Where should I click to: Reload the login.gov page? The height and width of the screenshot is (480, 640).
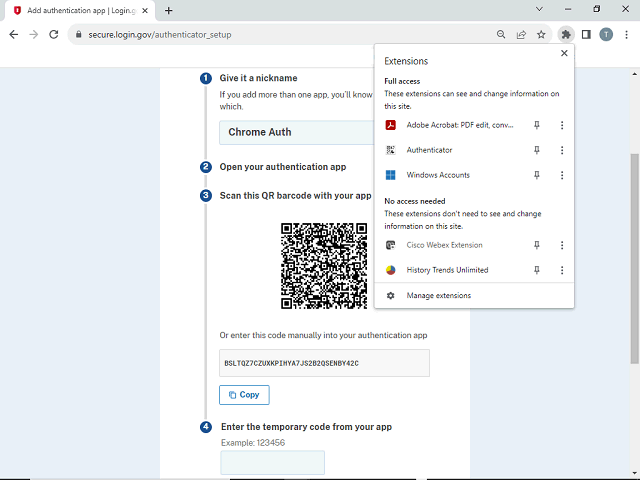coord(53,35)
